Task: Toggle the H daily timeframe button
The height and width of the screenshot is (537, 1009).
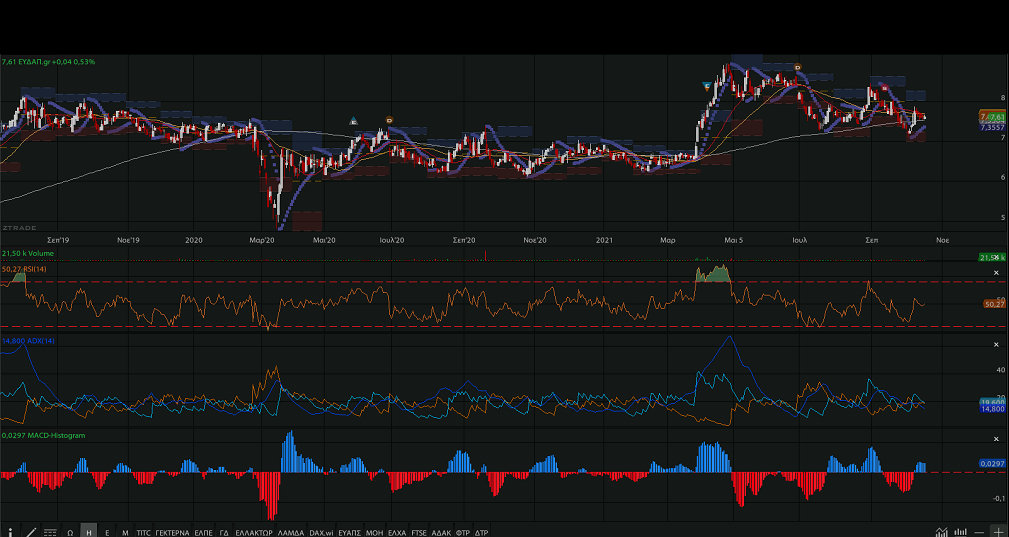Action: pos(89,532)
